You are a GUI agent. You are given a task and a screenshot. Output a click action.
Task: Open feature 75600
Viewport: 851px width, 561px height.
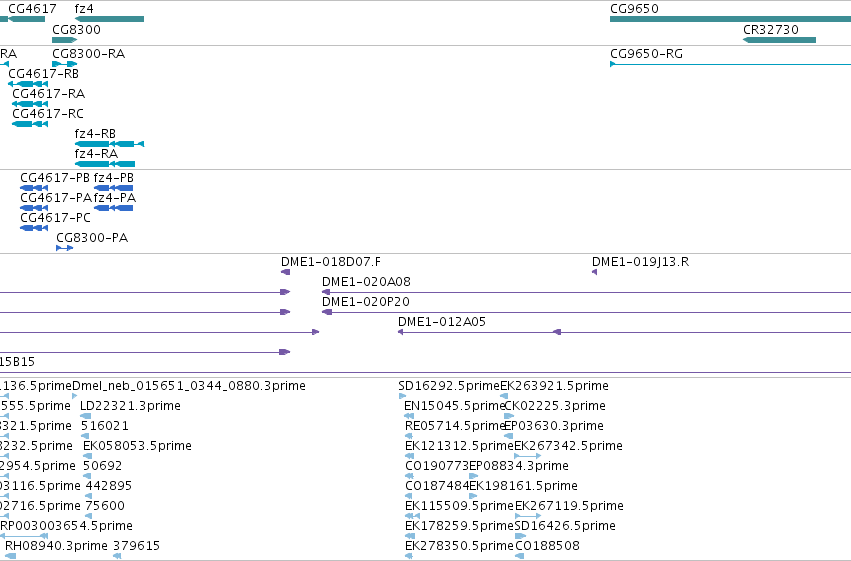click(88, 516)
